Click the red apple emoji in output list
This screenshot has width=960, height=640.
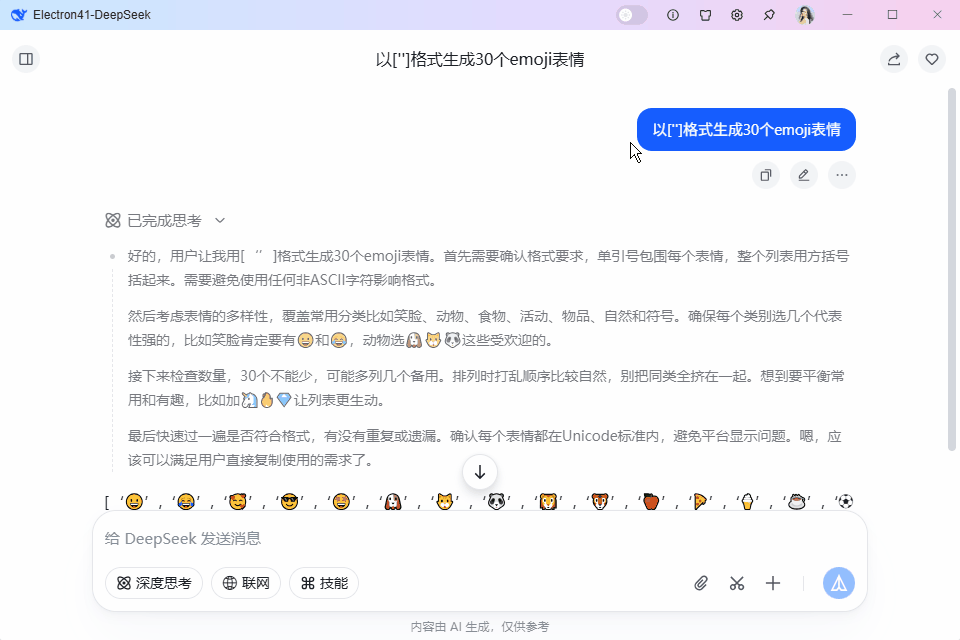click(651, 502)
